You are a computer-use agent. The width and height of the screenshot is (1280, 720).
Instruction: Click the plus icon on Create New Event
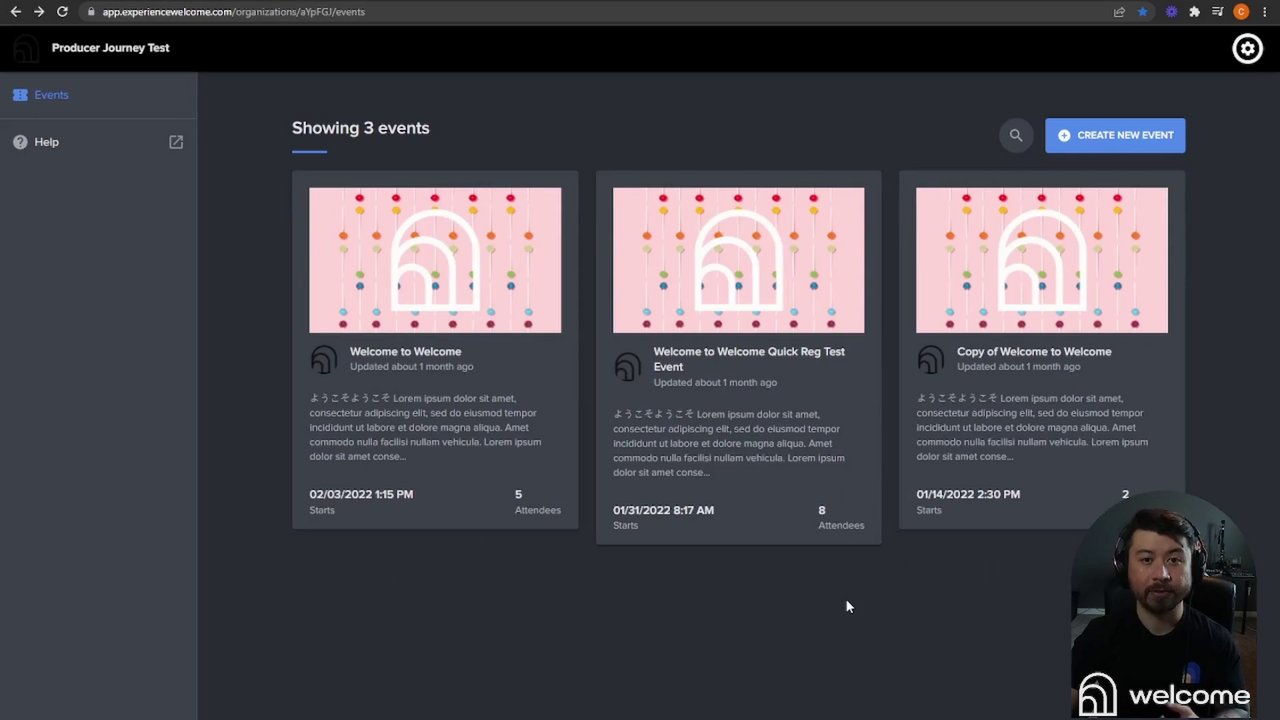point(1064,135)
